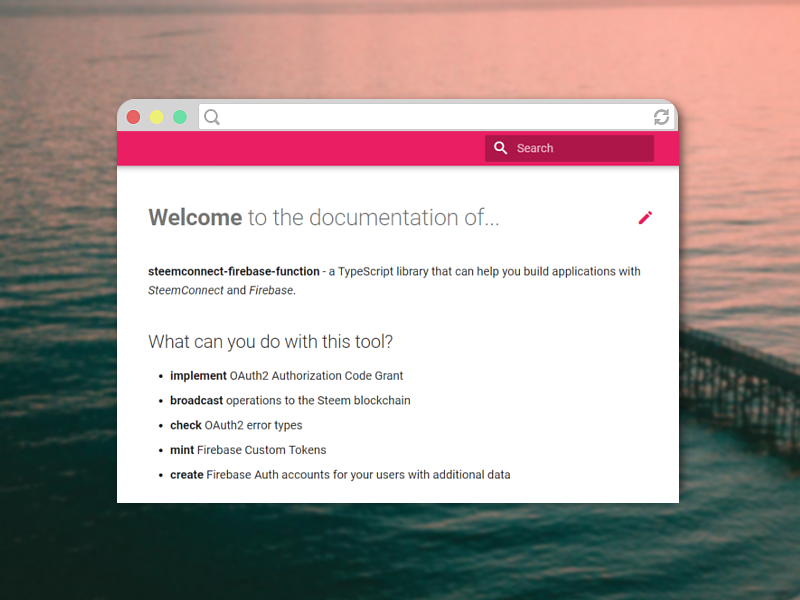Click the italic Firebase text
The image size is (800, 600).
271,290
